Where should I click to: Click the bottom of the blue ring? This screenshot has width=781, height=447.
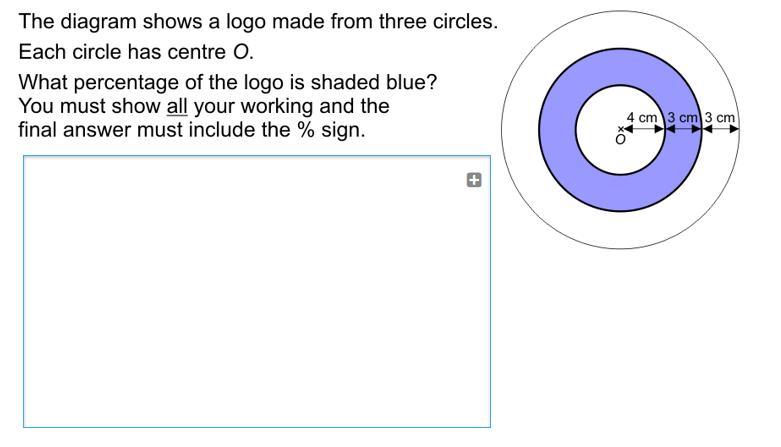coord(621,193)
